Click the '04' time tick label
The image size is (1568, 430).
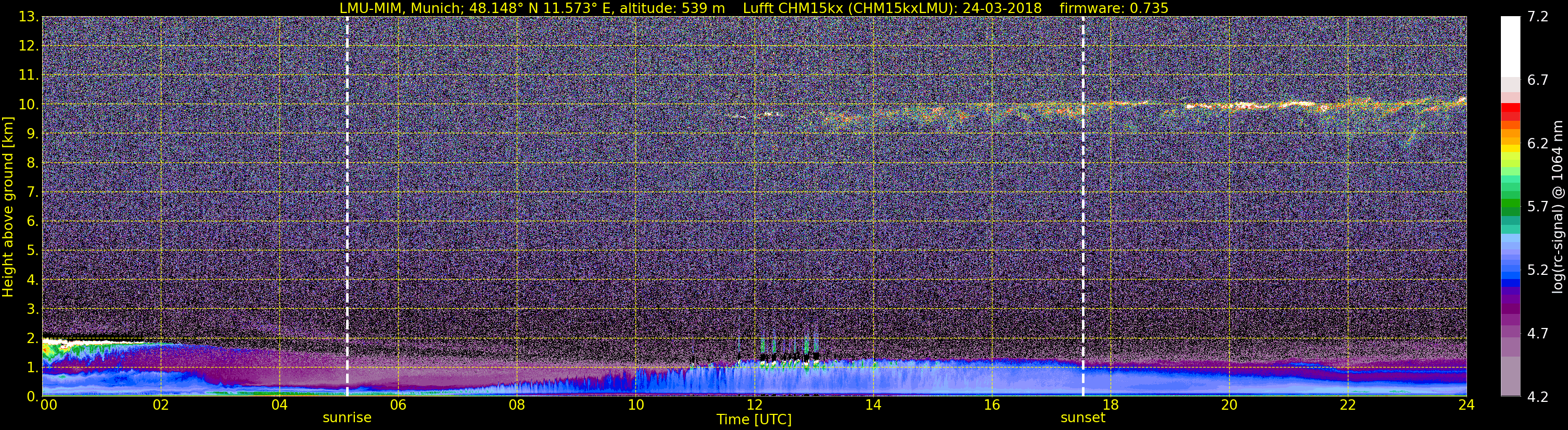279,405
